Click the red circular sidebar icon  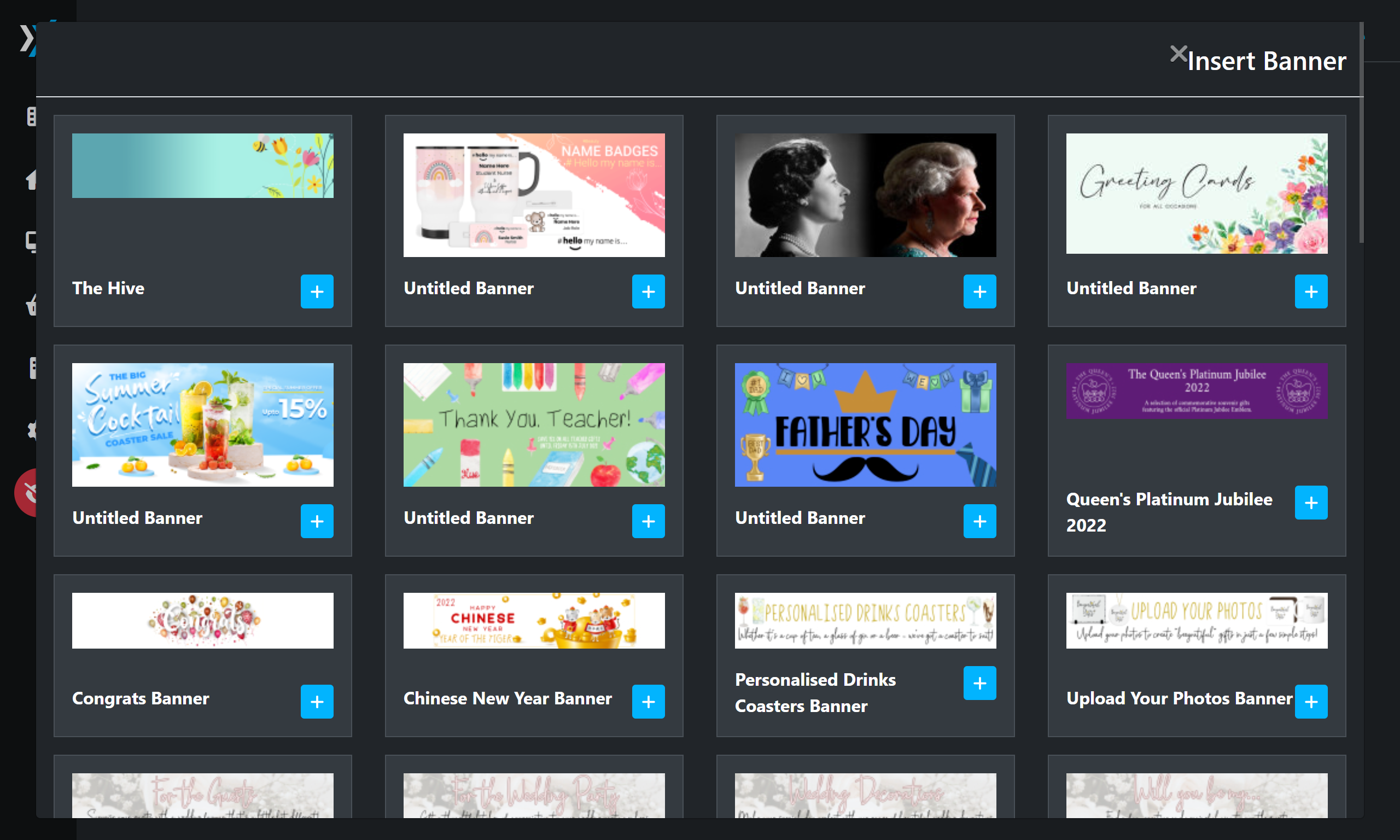[x=27, y=492]
